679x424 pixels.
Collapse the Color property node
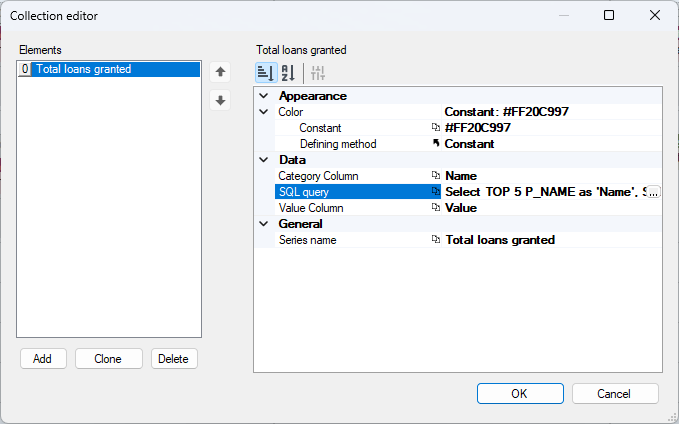pyautogui.click(x=264, y=112)
